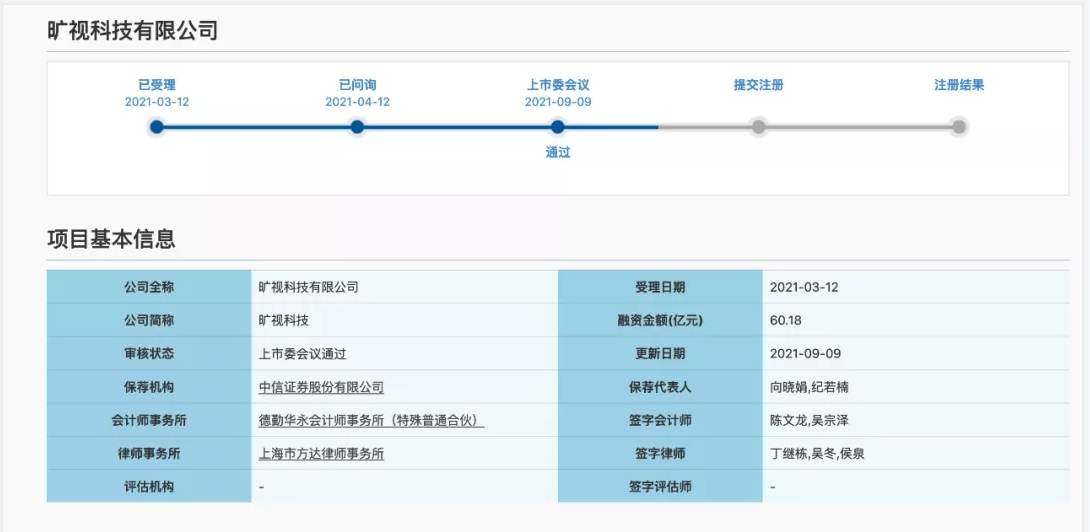Click the 2021-03-12 date under 已受理

[x=157, y=102]
